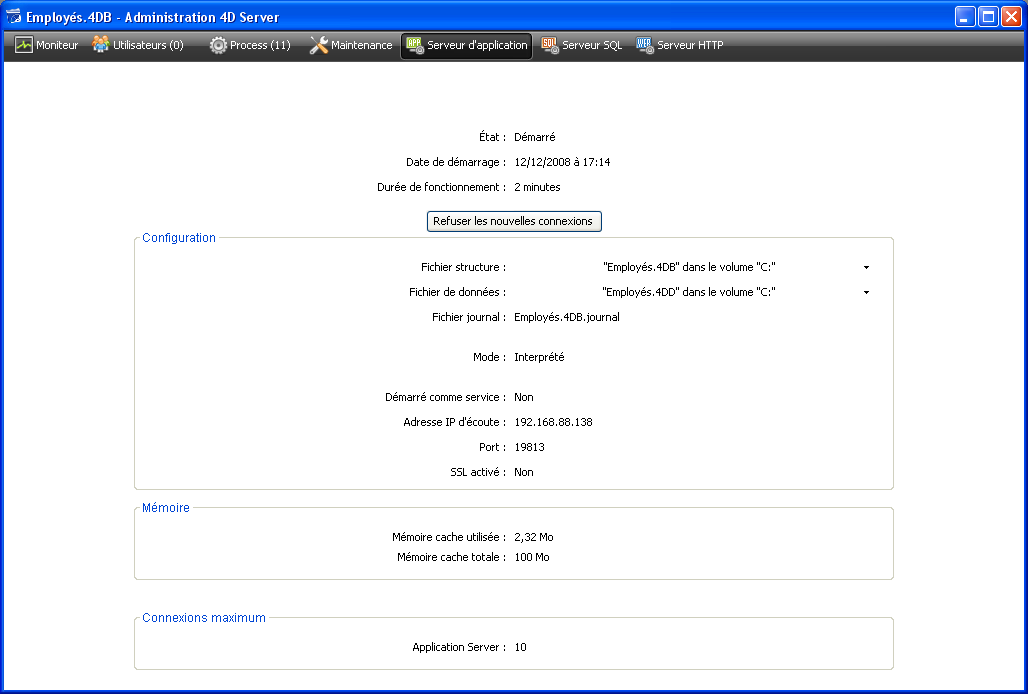Click the Utilisateurs people icon
This screenshot has height=694, width=1028.
click(x=101, y=45)
